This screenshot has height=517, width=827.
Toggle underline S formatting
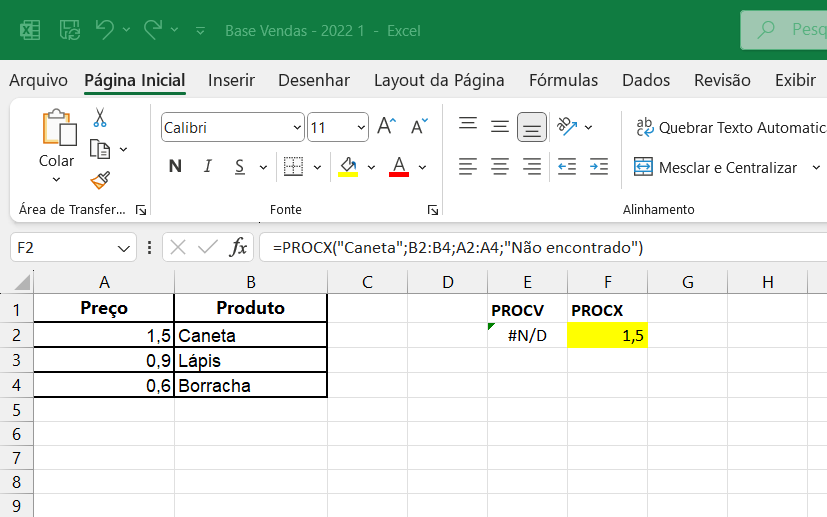239,167
